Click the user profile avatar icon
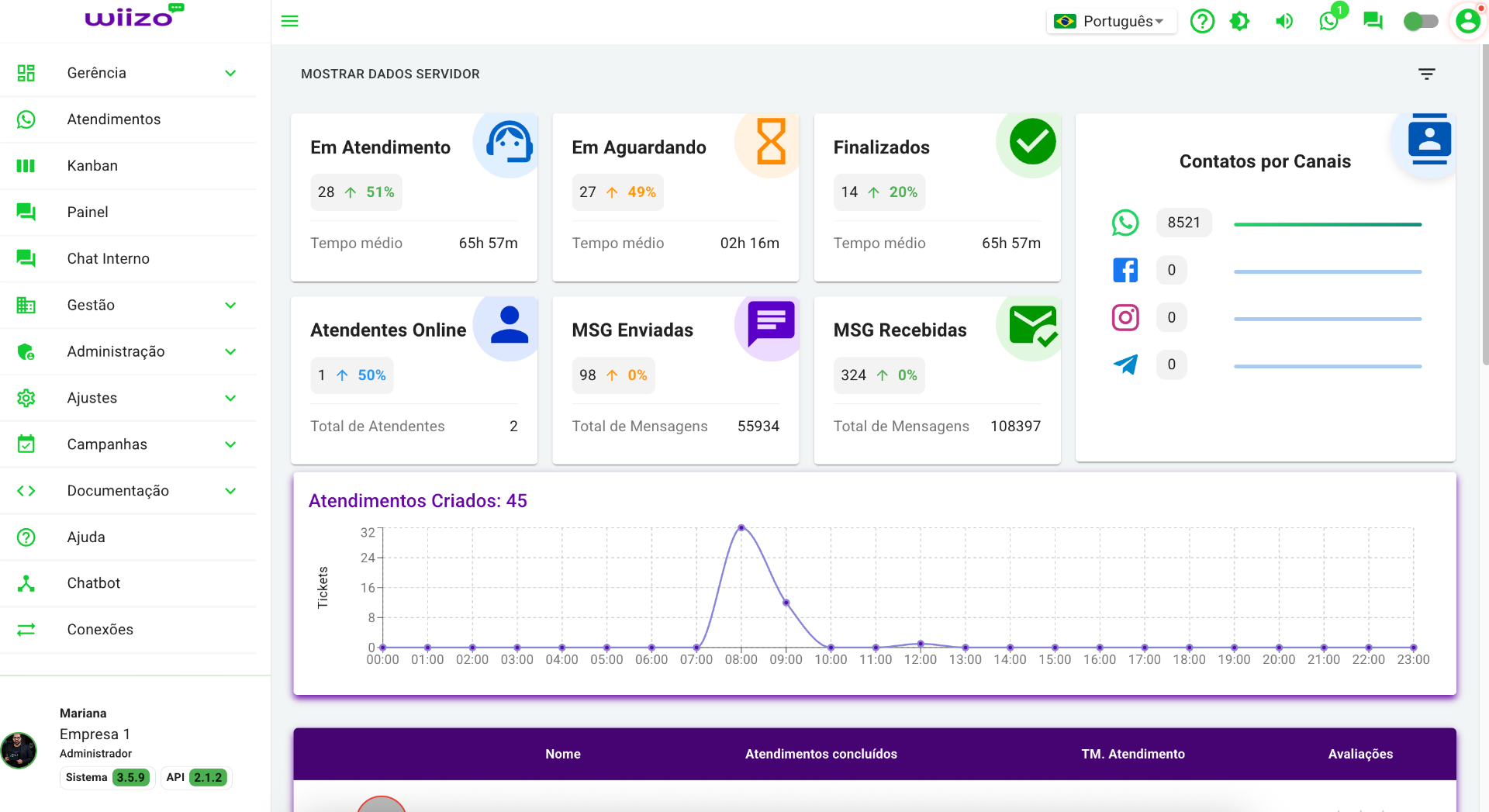 (1467, 21)
